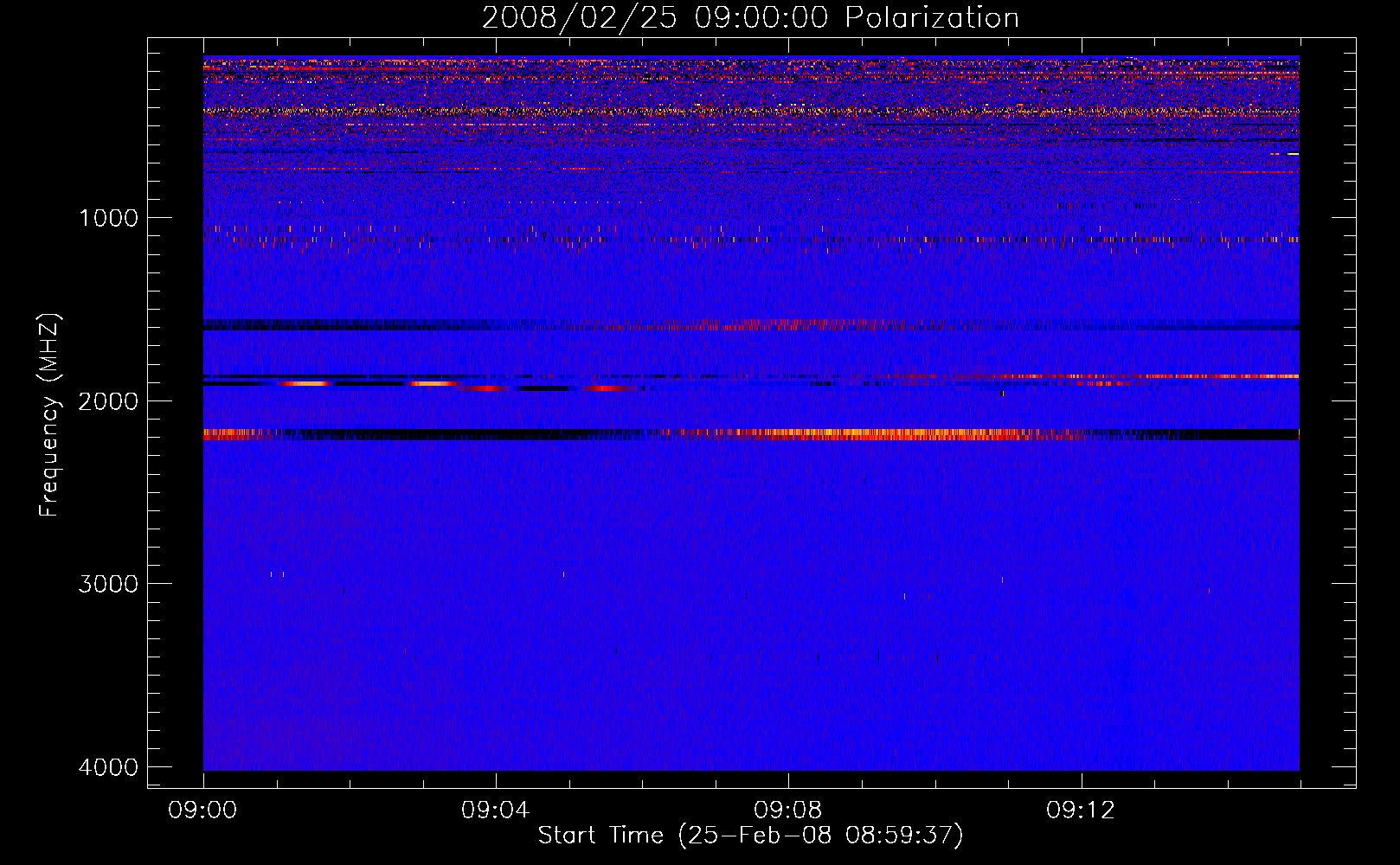Click the 09:08 time tick label

point(788,811)
